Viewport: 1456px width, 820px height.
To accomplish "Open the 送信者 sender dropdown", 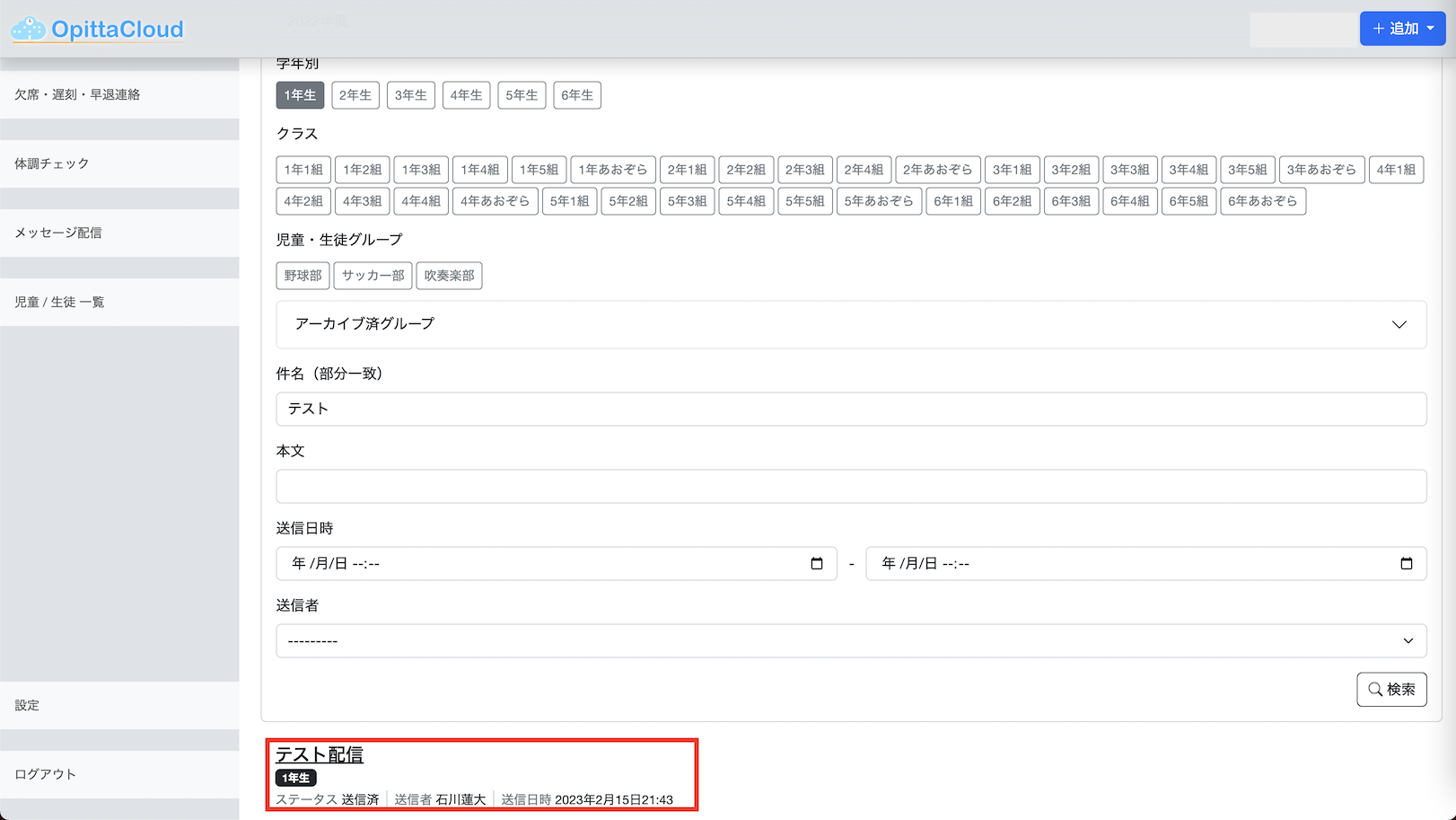I will pos(851,641).
